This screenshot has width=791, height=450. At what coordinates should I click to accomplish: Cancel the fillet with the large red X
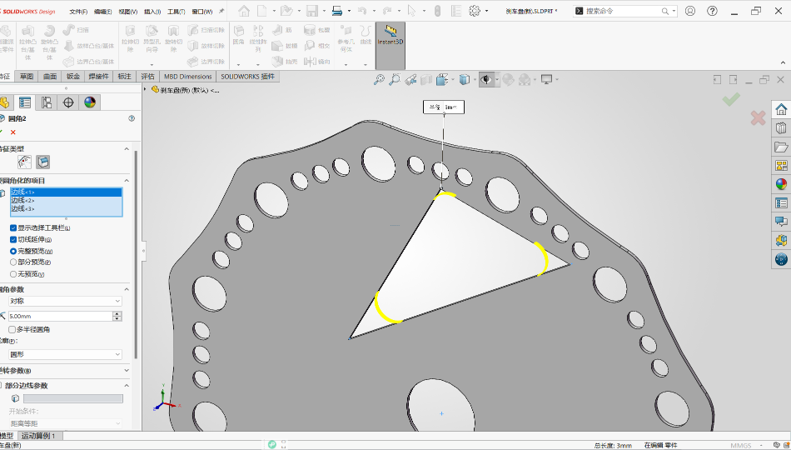758,118
